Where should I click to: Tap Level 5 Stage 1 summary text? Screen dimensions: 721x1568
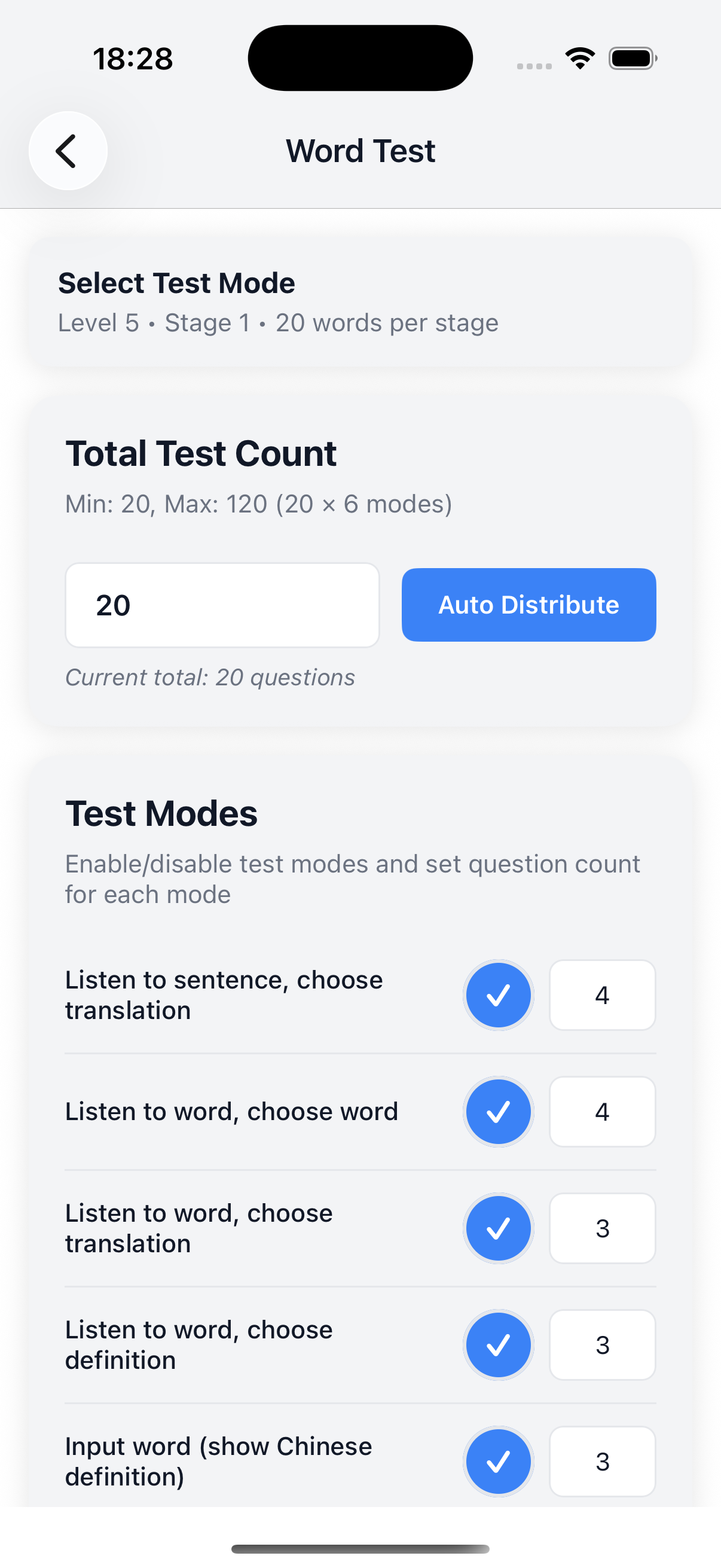(278, 322)
